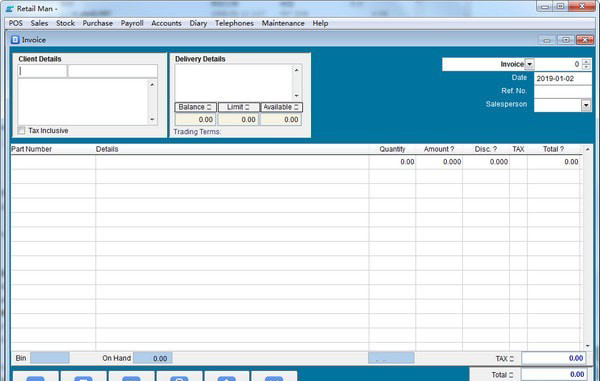The width and height of the screenshot is (600, 381).
Task: Click the On Hand value 0.00
Action: pyautogui.click(x=153, y=358)
